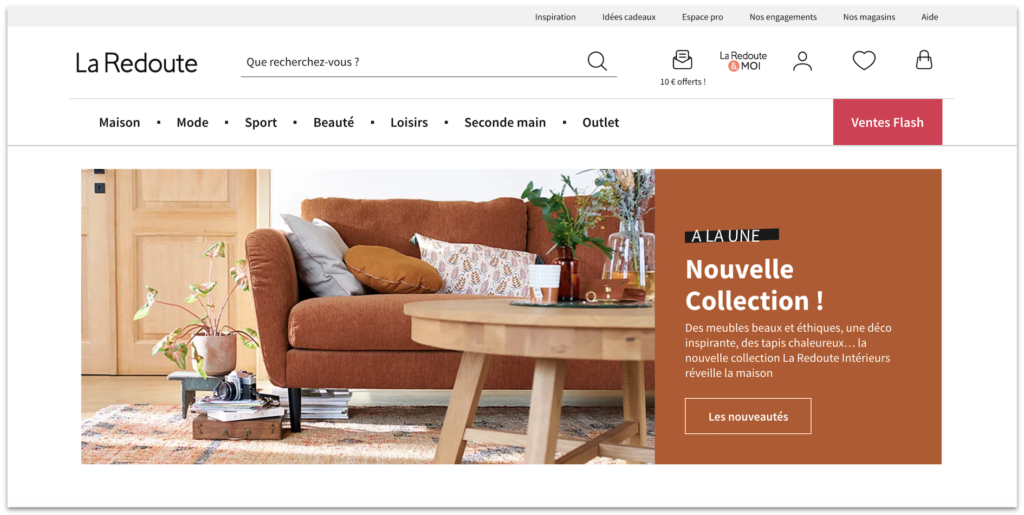The height and width of the screenshot is (515, 1024).
Task: Open the 10 € offerts envelope icon
Action: [x=682, y=60]
